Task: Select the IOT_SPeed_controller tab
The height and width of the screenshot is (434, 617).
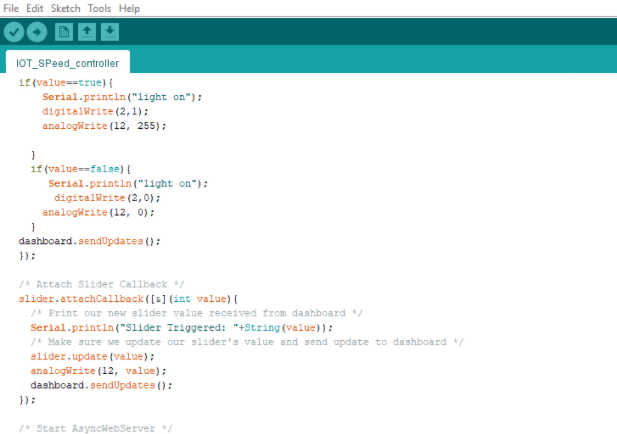Action: (x=67, y=62)
